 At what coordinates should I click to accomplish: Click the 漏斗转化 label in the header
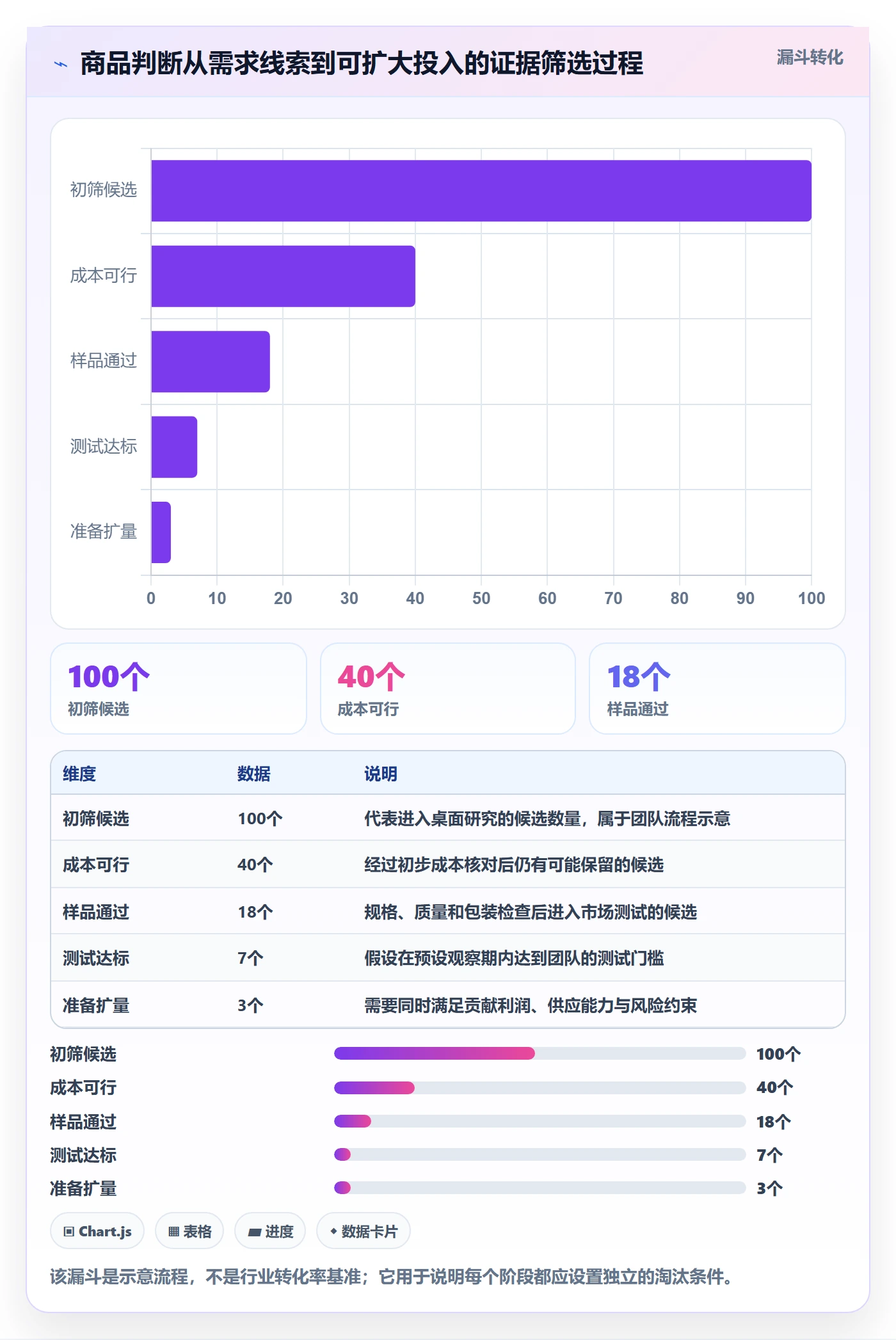click(810, 58)
